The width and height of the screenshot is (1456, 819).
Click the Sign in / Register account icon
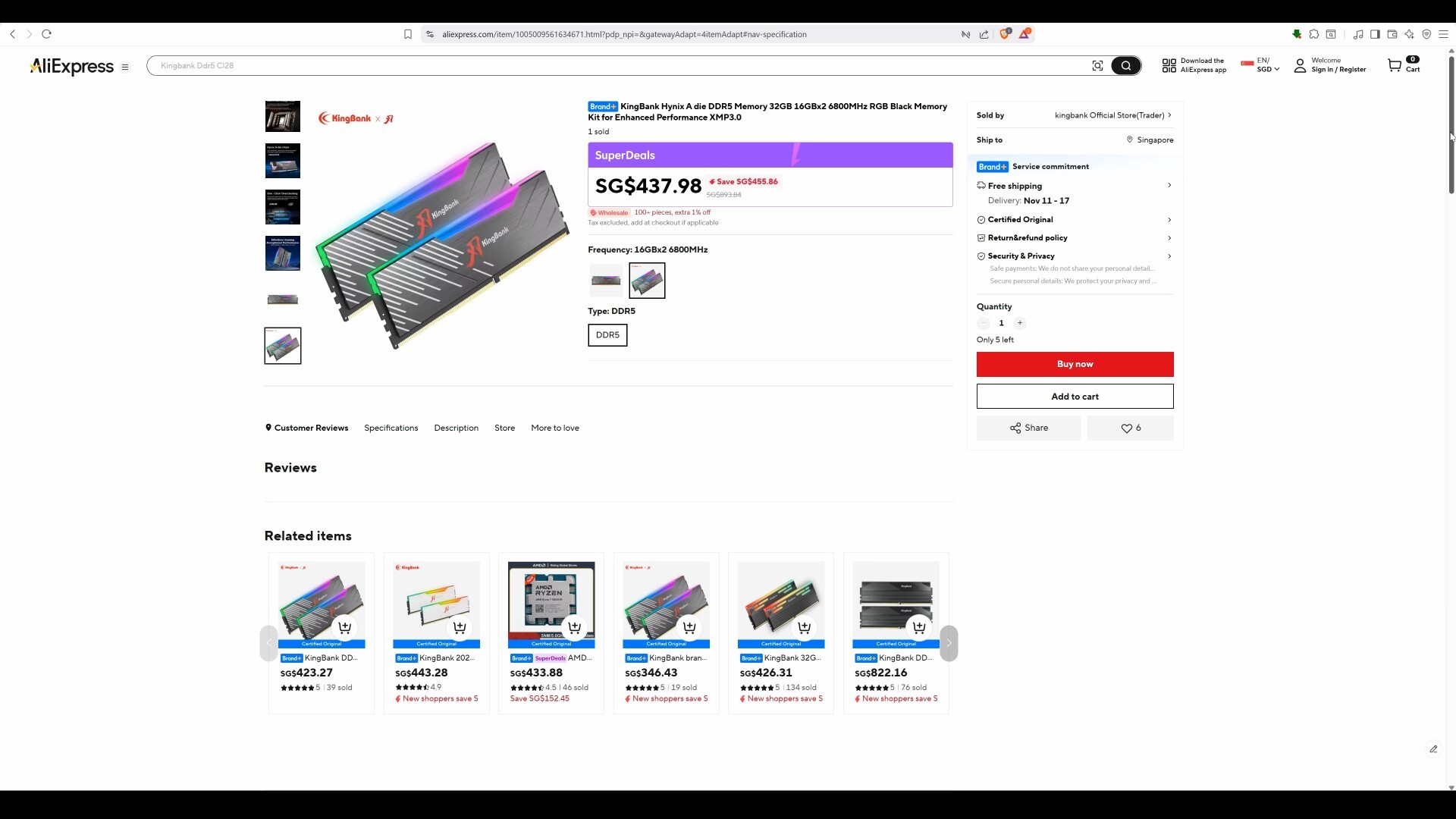[x=1300, y=65]
